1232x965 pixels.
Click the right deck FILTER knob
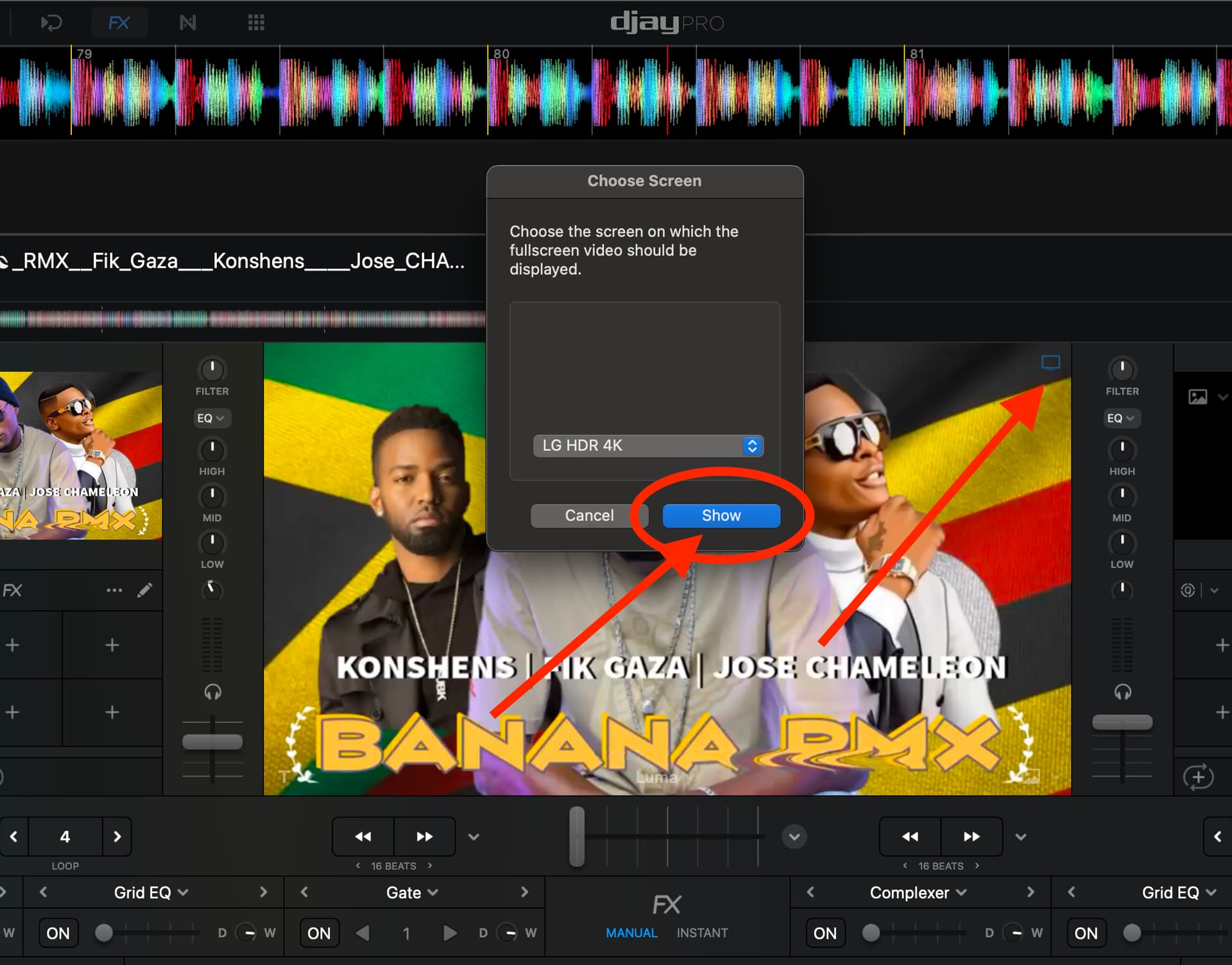[x=1122, y=370]
